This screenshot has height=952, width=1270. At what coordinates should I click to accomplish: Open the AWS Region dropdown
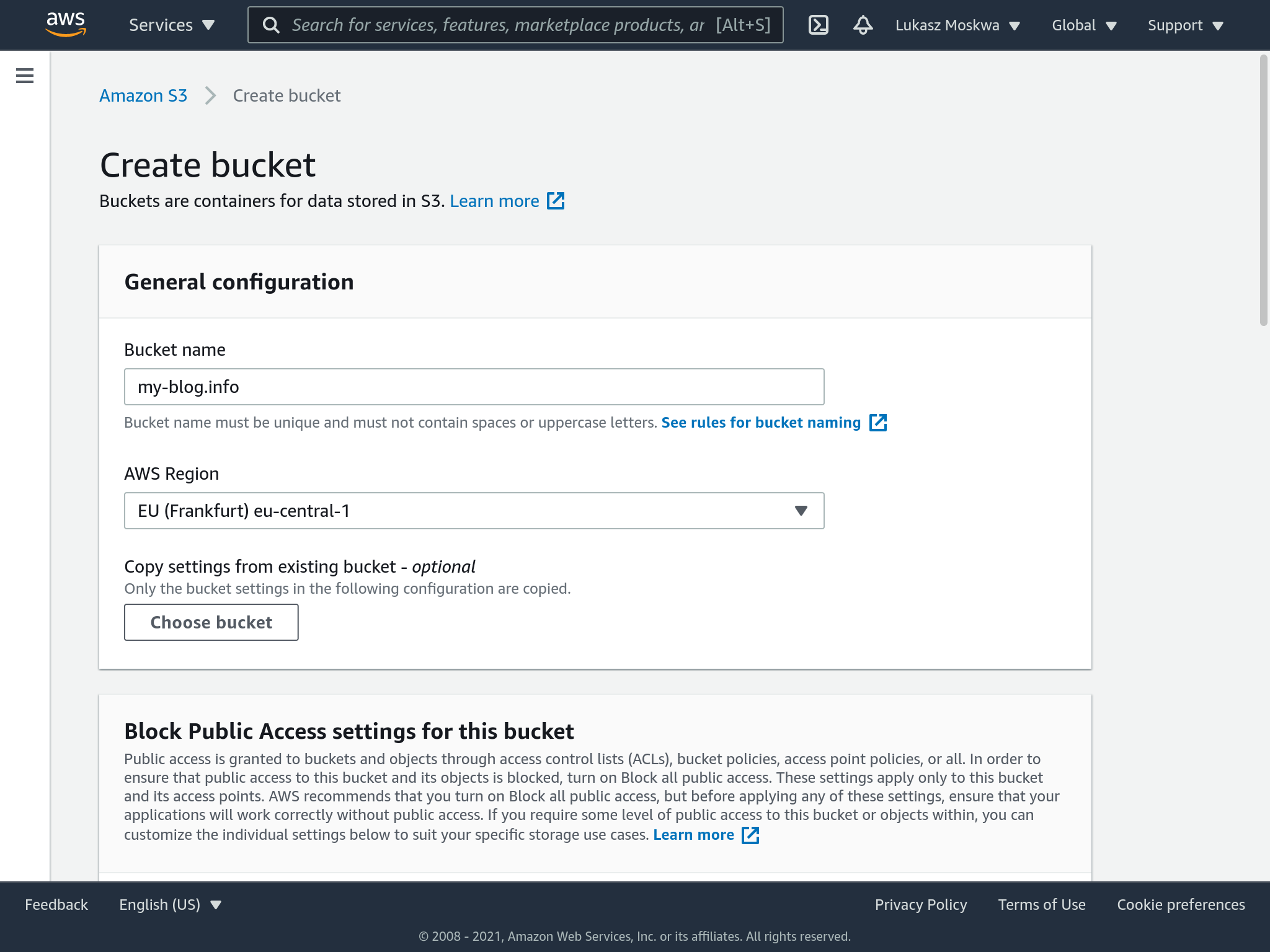pyautogui.click(x=474, y=511)
